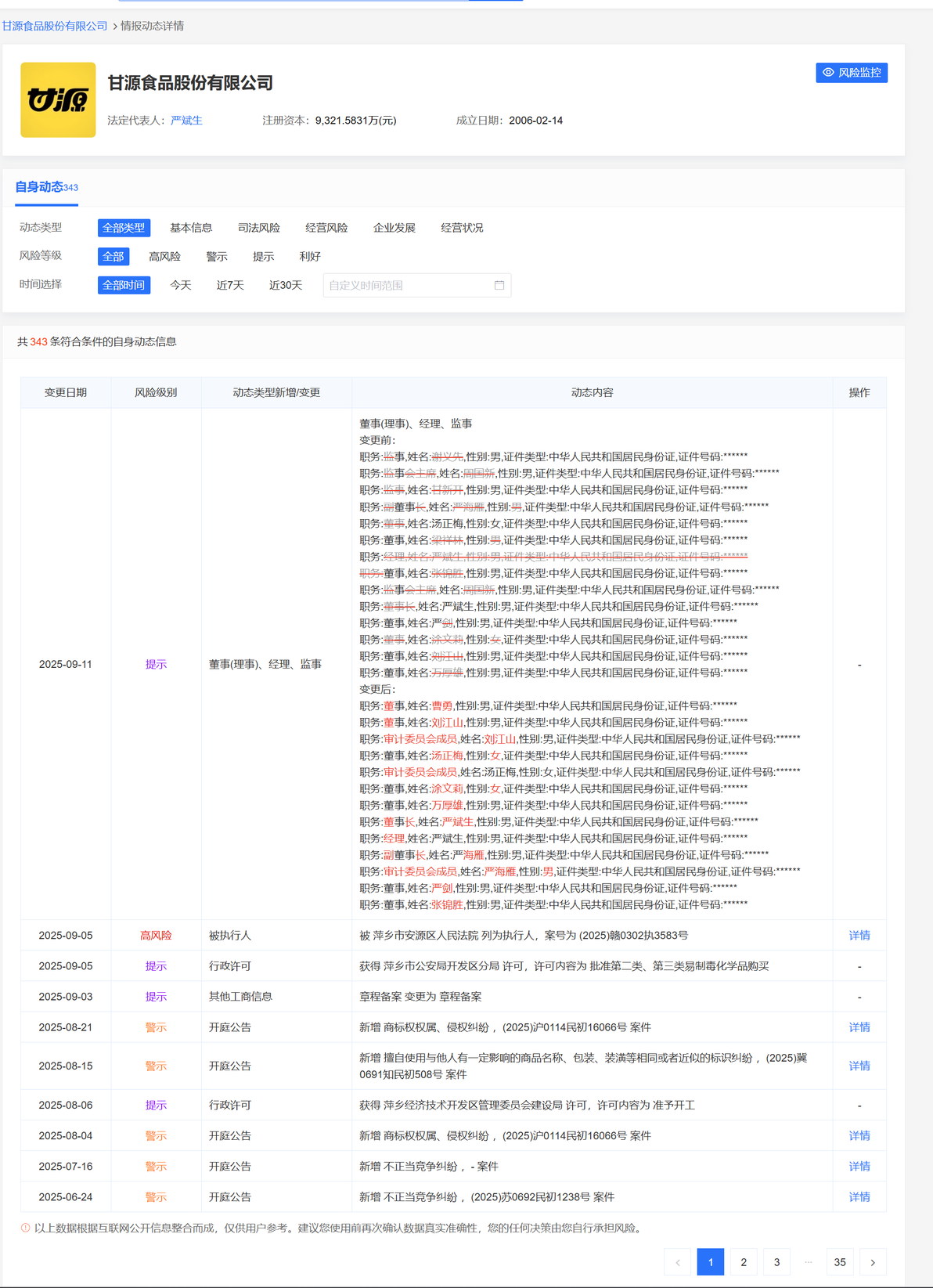Filter risk level by 利好
Screen dimensions: 933x1288
pos(310,257)
